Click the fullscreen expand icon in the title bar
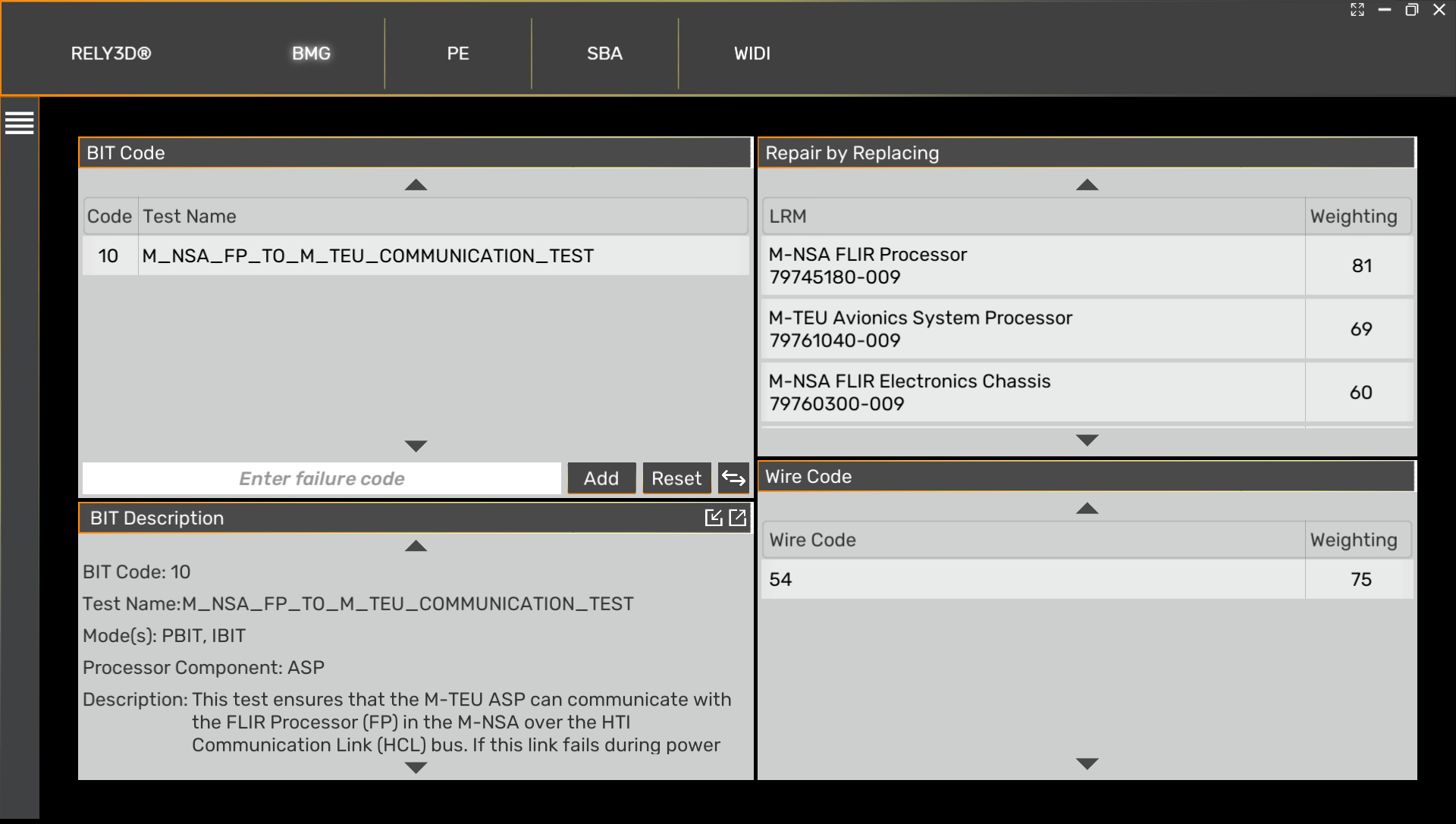 [x=1357, y=10]
